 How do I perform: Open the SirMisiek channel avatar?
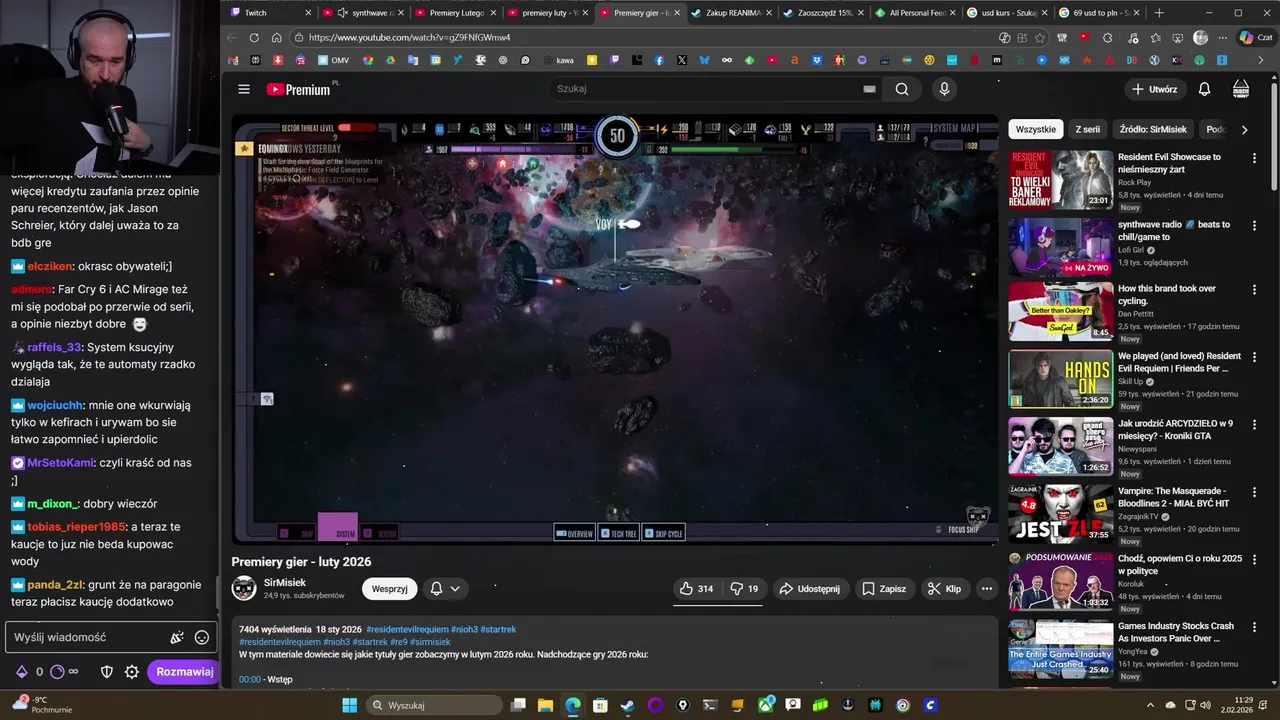(244, 588)
